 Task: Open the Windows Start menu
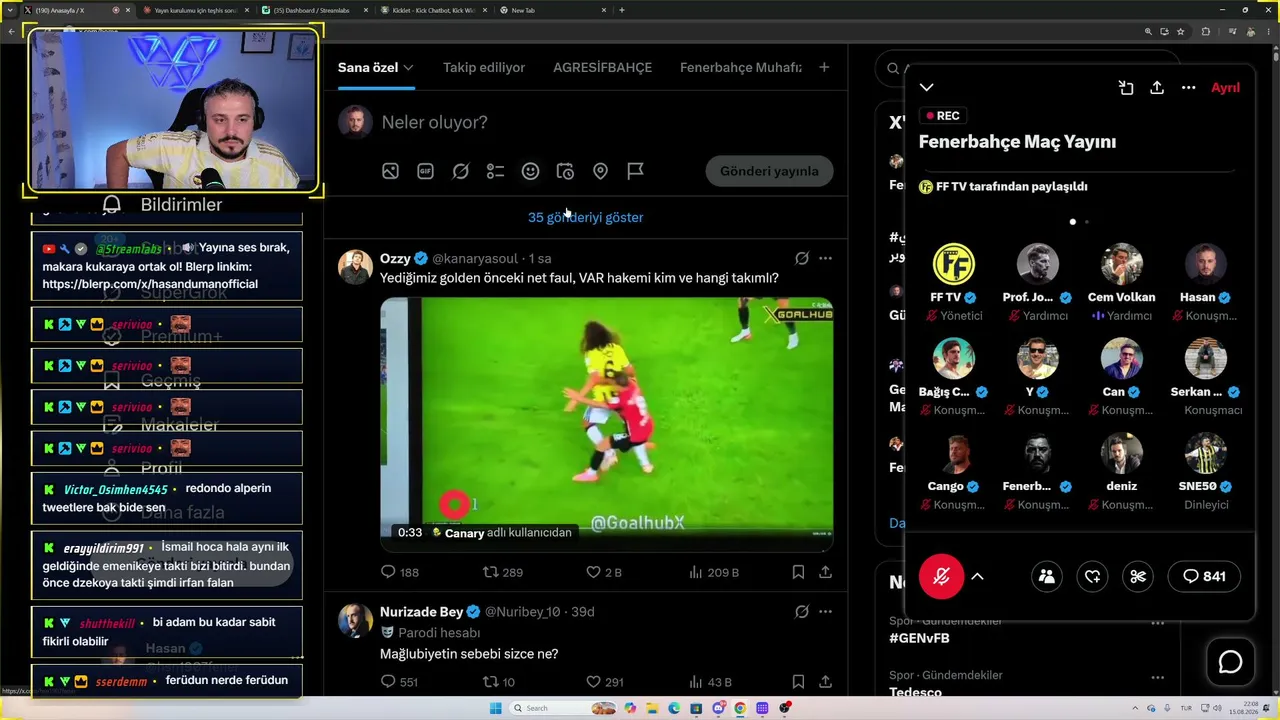coord(496,708)
